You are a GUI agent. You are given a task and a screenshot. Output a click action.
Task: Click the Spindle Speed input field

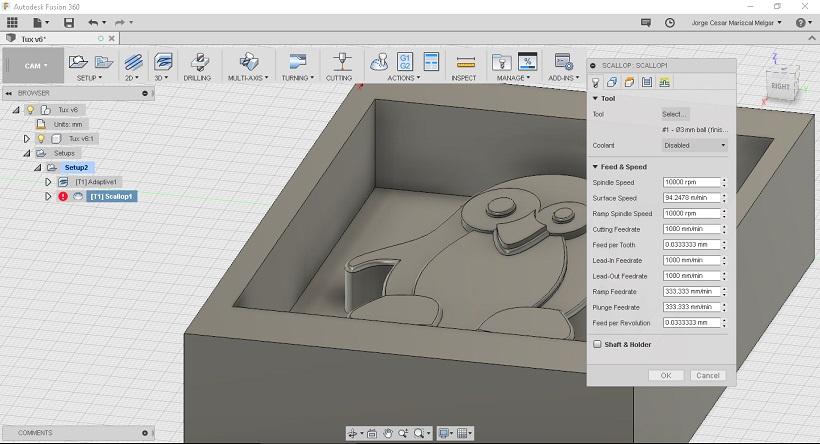[692, 182]
